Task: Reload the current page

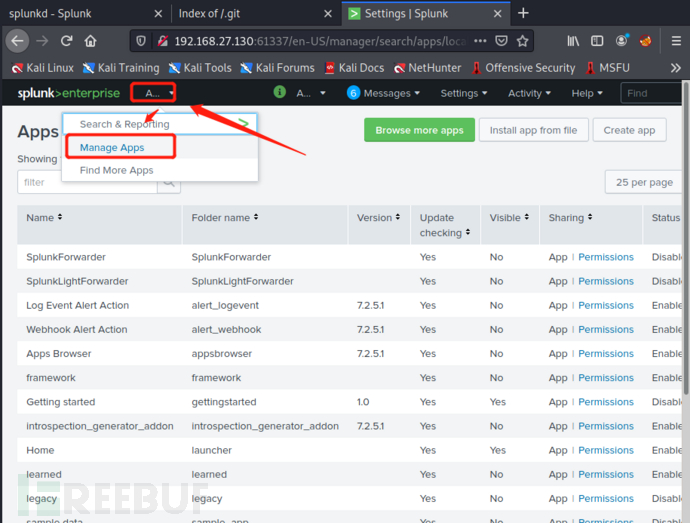Action: coord(66,41)
